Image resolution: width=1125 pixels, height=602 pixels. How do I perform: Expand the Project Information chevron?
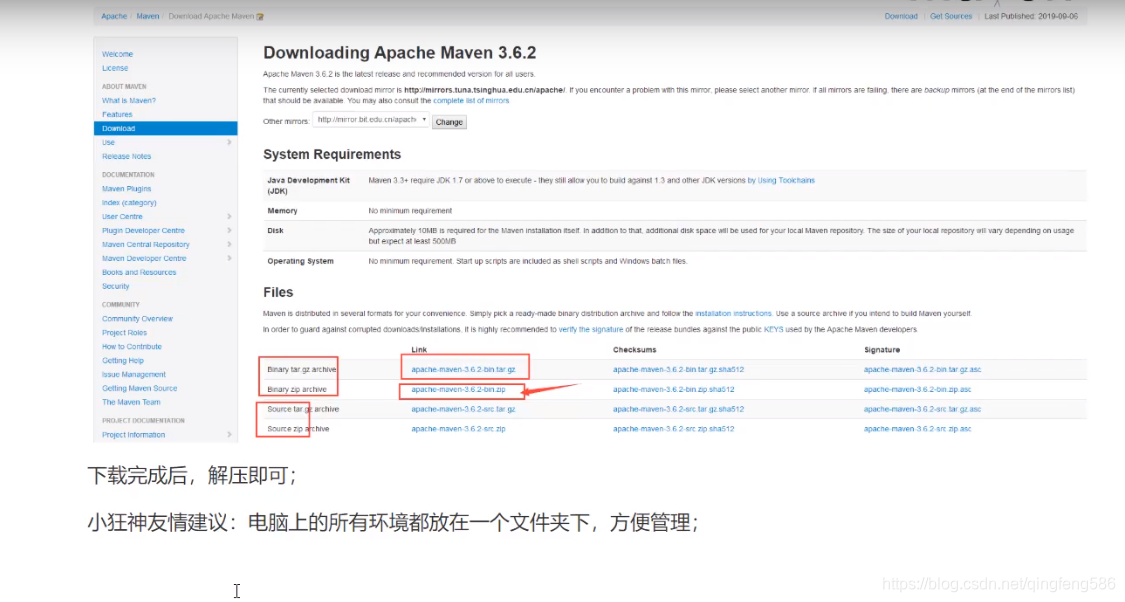coord(229,434)
